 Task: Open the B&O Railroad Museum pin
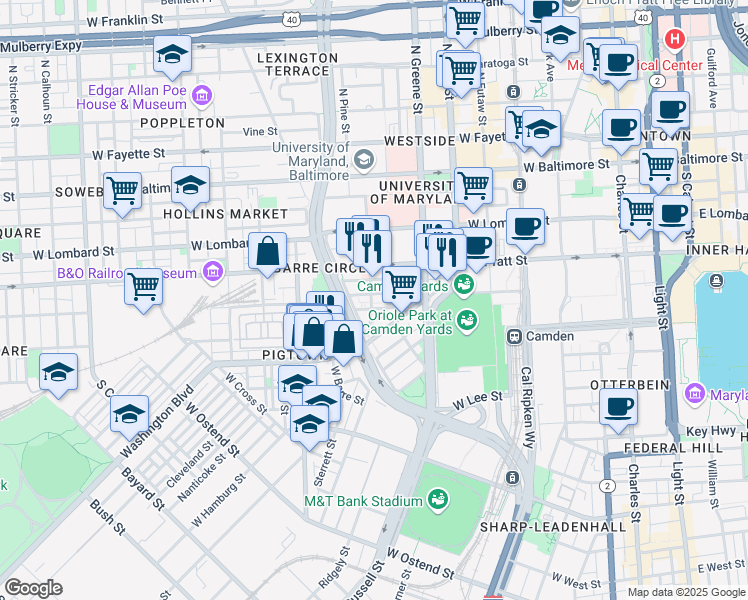point(213,272)
